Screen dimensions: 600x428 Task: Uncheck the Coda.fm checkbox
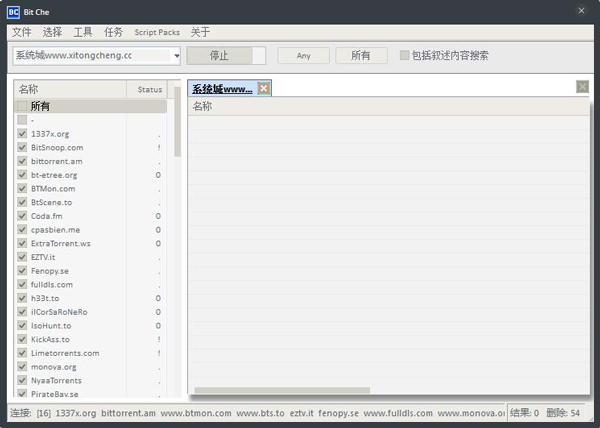[x=22, y=216]
